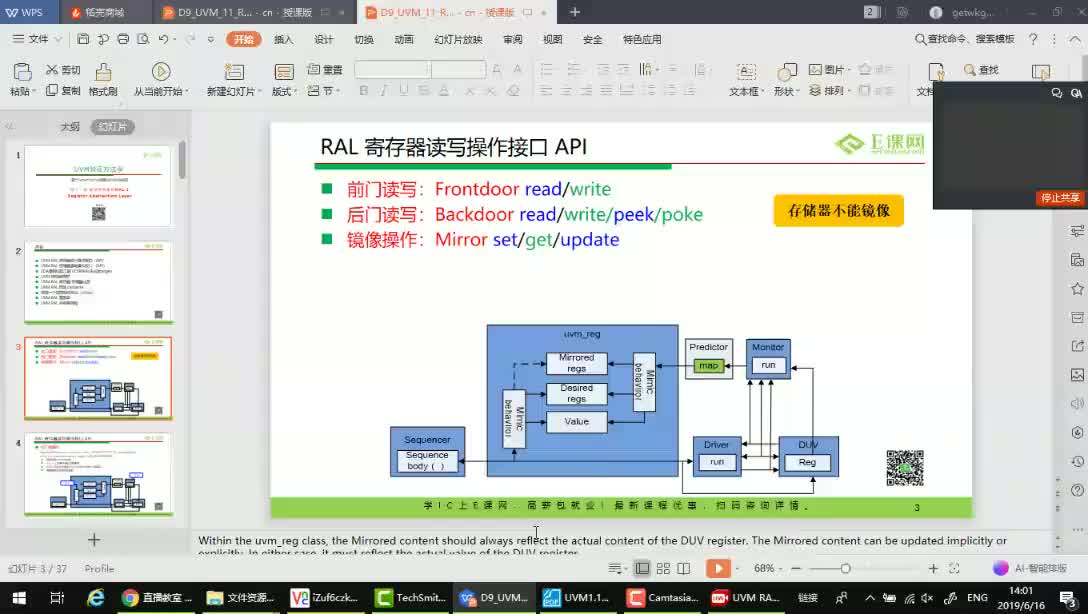This screenshot has height=614, width=1088.
Task: Open the notification center icon
Action: 1067,597
